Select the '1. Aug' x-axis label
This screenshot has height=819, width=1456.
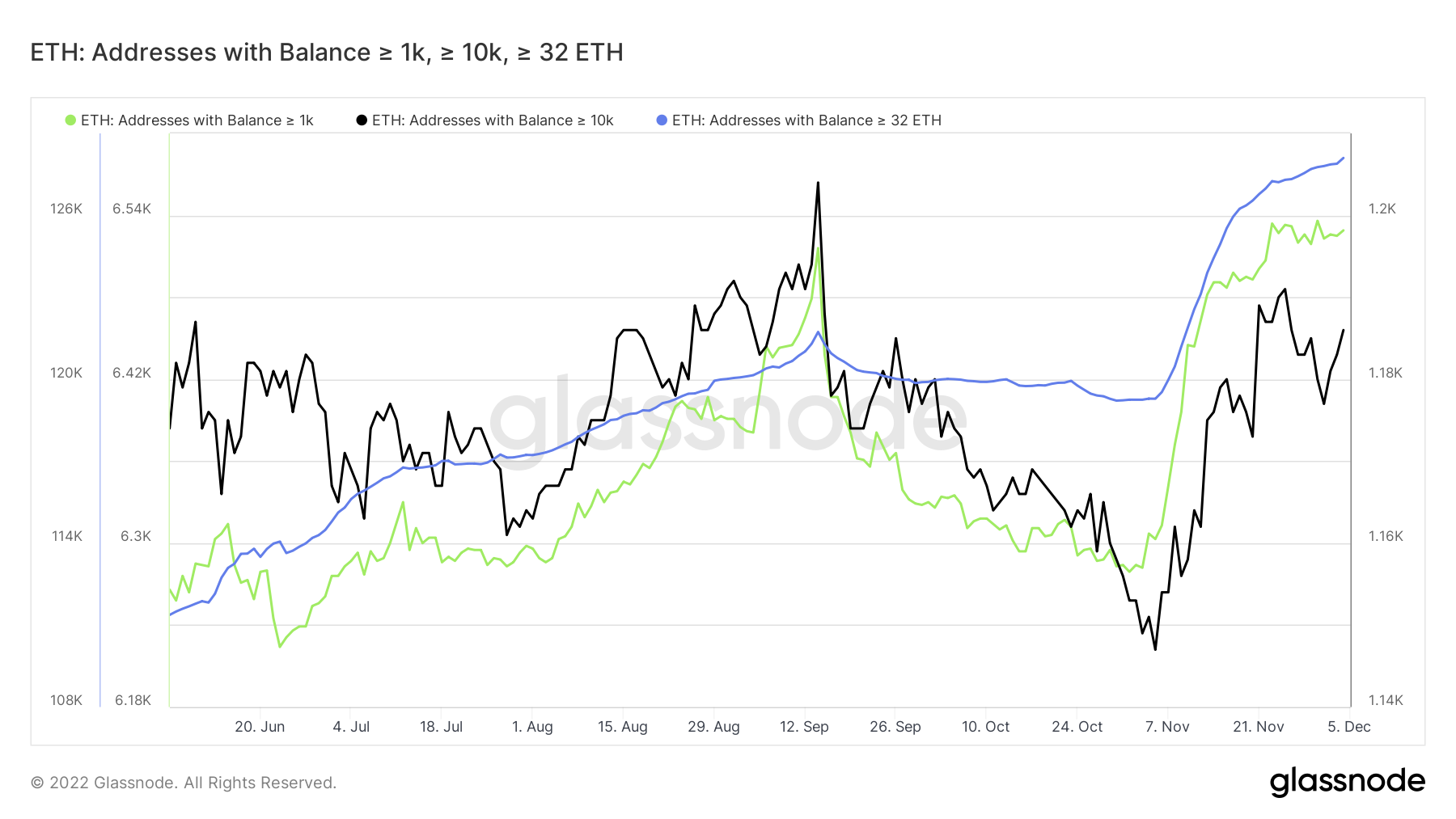[x=532, y=727]
